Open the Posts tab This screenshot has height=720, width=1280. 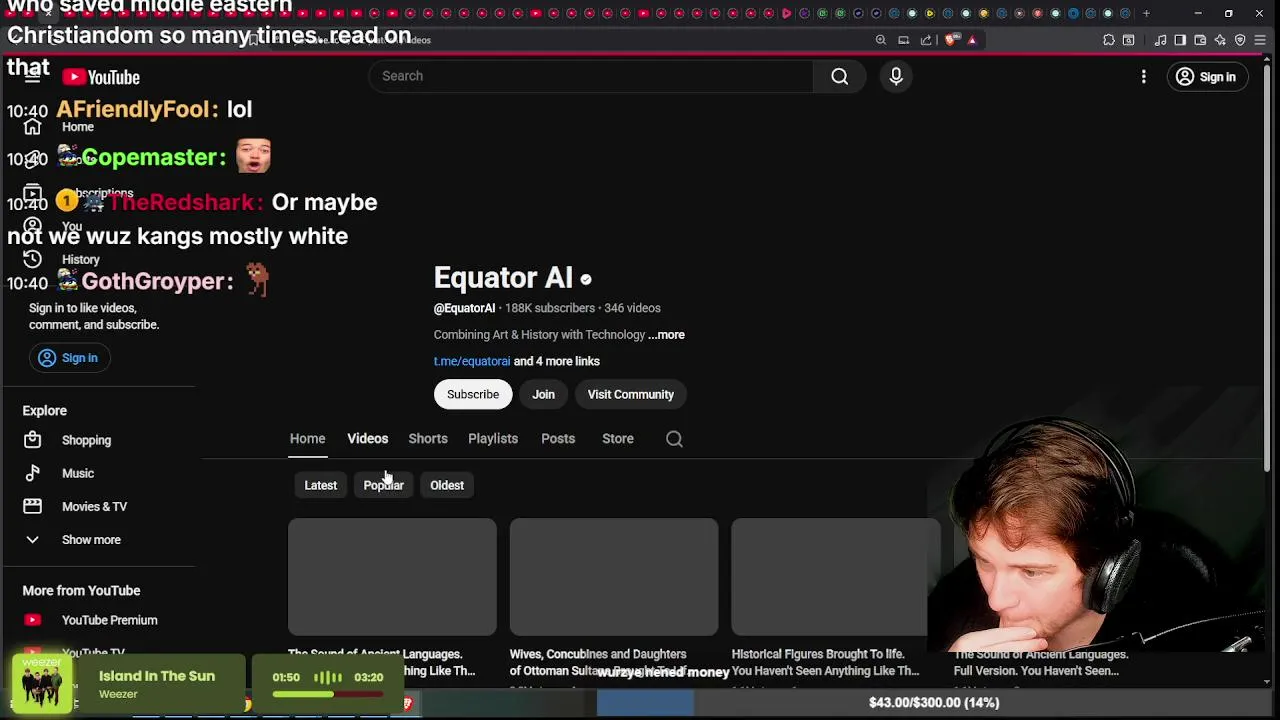[558, 439]
